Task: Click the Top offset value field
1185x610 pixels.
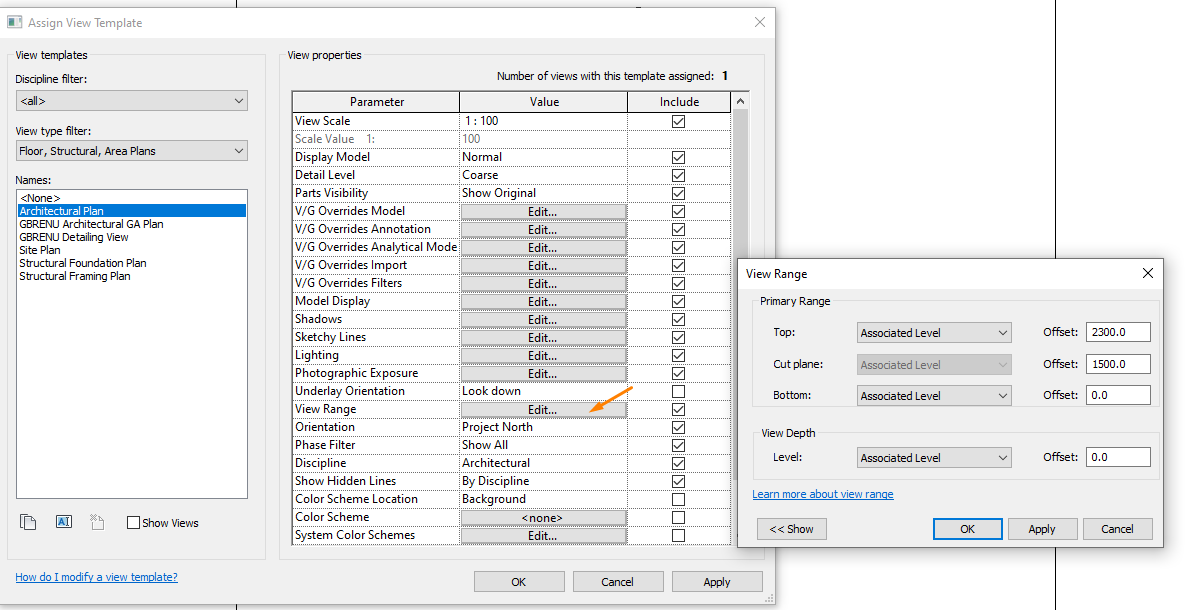Action: click(1117, 332)
